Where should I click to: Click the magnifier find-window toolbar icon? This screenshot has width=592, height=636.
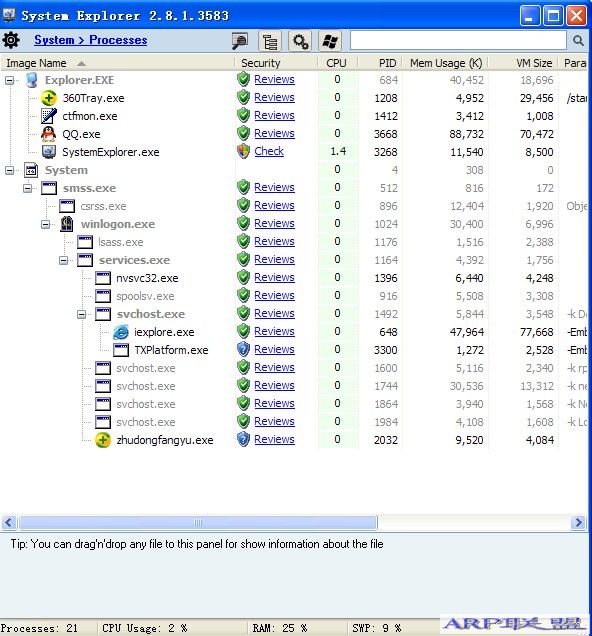coord(240,41)
